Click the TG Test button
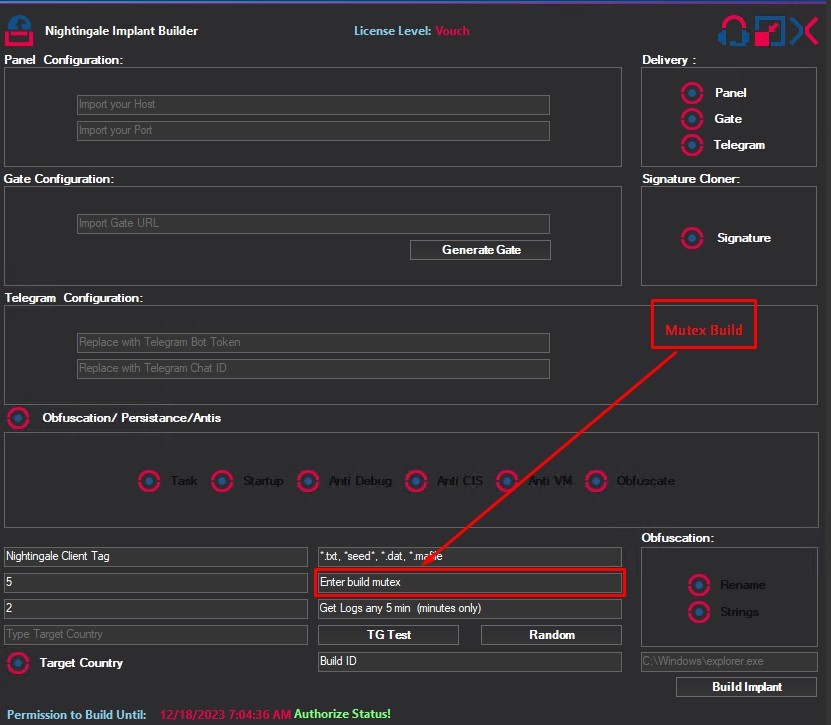Viewport: 831px width, 725px height. coord(388,635)
